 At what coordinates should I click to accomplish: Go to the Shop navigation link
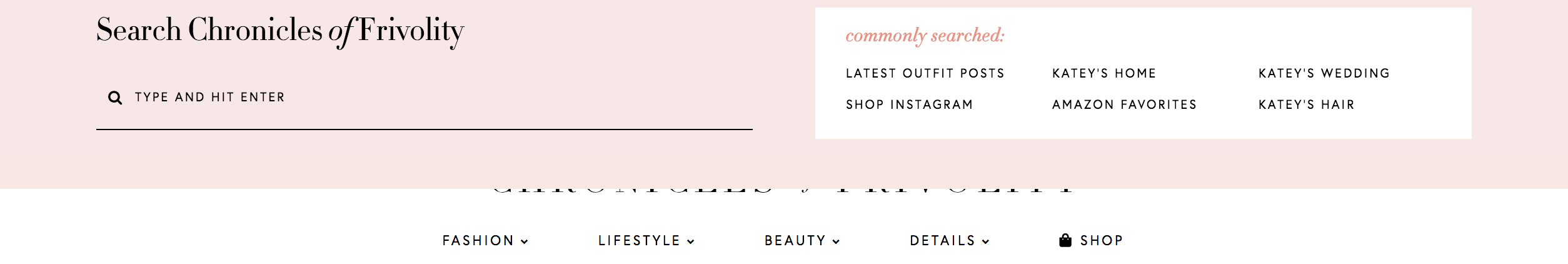[1102, 241]
